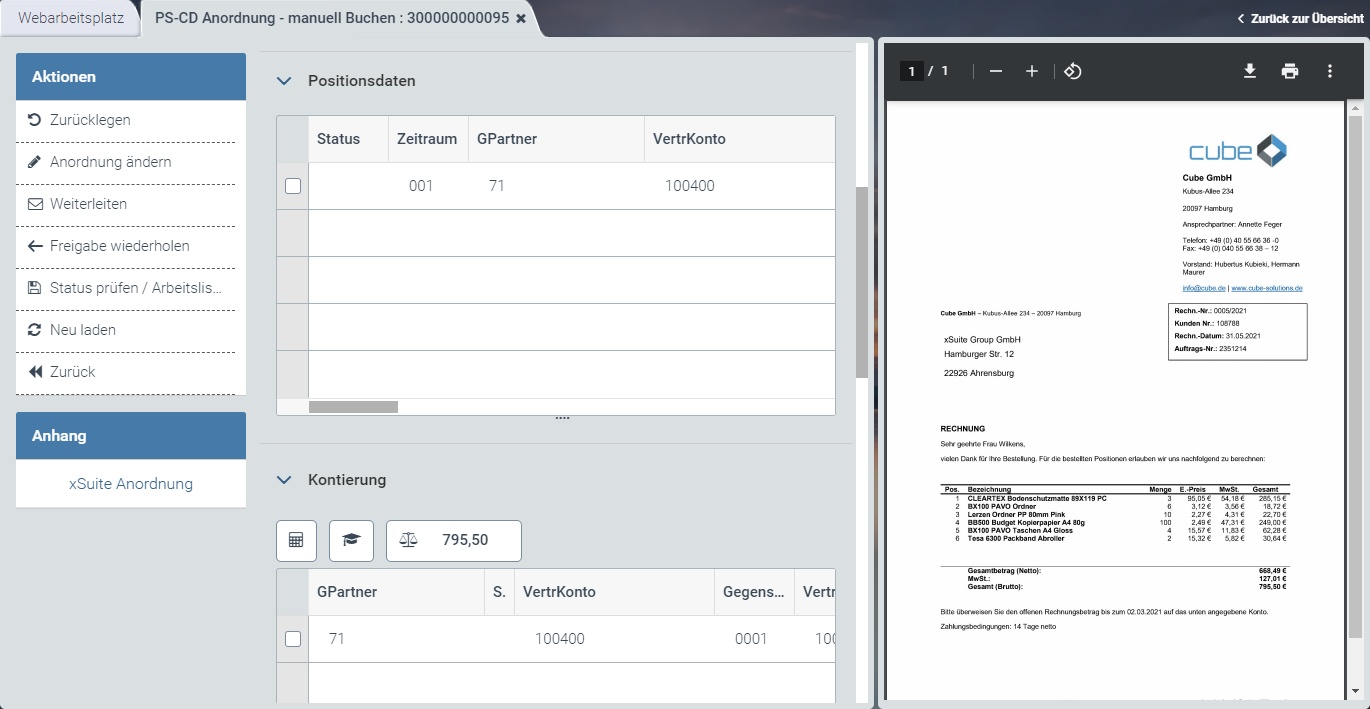This screenshot has height=709, width=1370.
Task: Click the Positionsdaten horizontal scrollbar
Action: pyautogui.click(x=353, y=407)
